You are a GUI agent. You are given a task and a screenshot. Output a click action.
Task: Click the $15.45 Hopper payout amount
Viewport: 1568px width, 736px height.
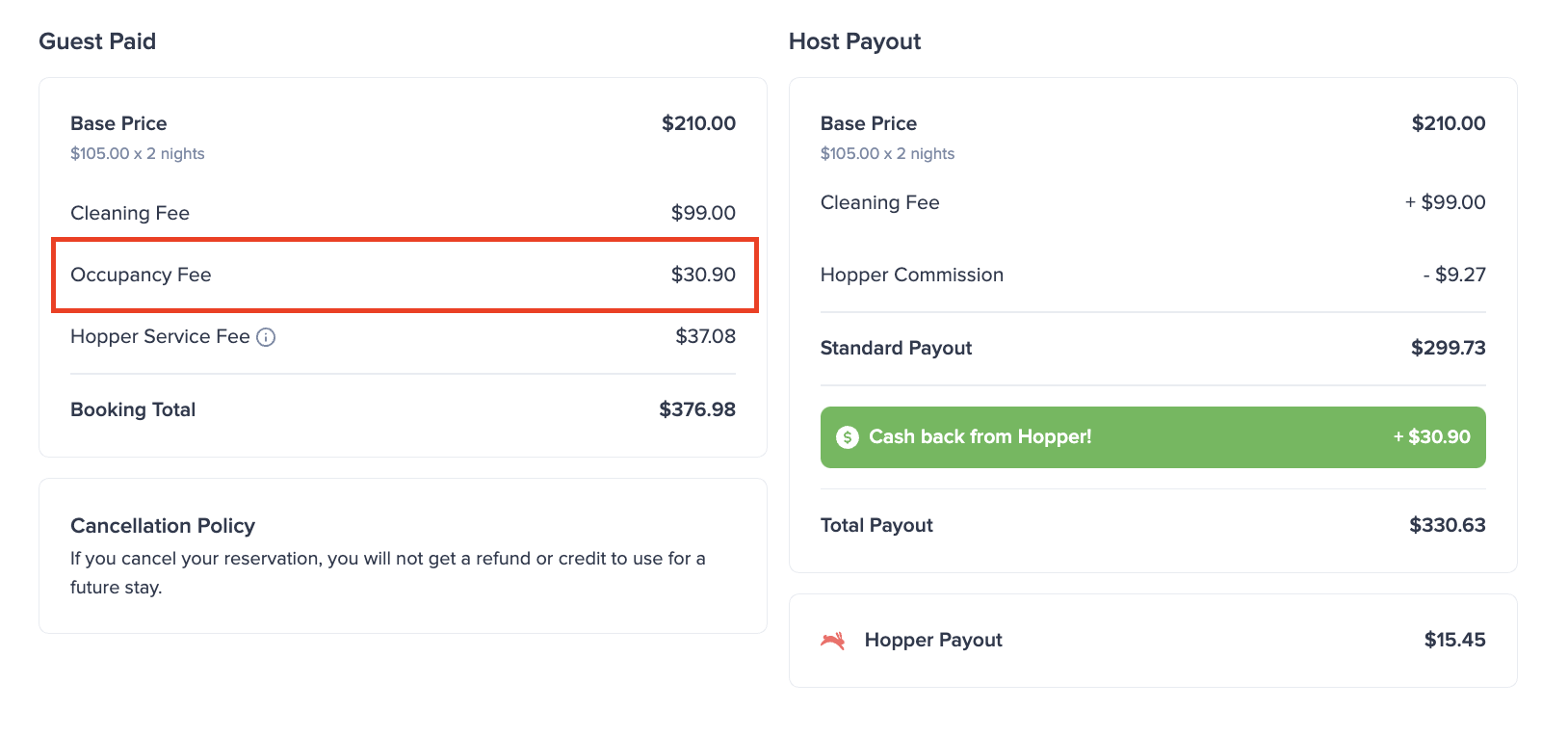[1454, 641]
